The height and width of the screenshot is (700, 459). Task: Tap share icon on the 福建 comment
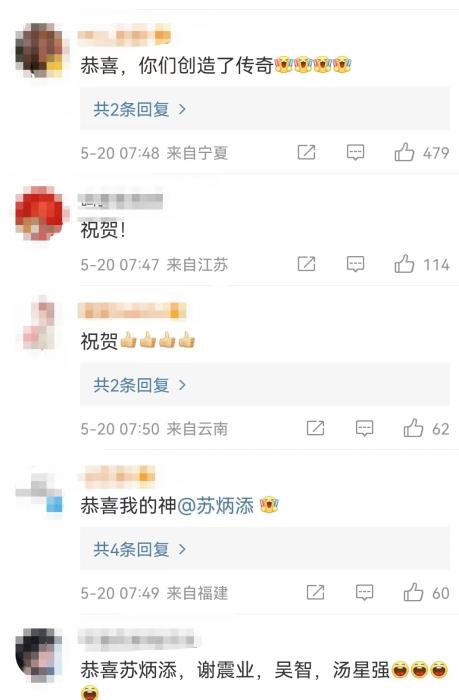coord(315,592)
